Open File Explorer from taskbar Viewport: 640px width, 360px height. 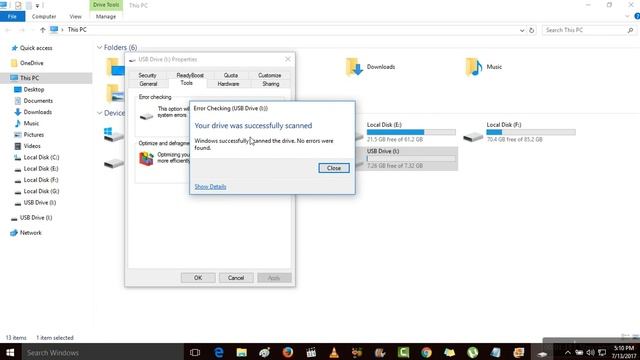pos(242,352)
